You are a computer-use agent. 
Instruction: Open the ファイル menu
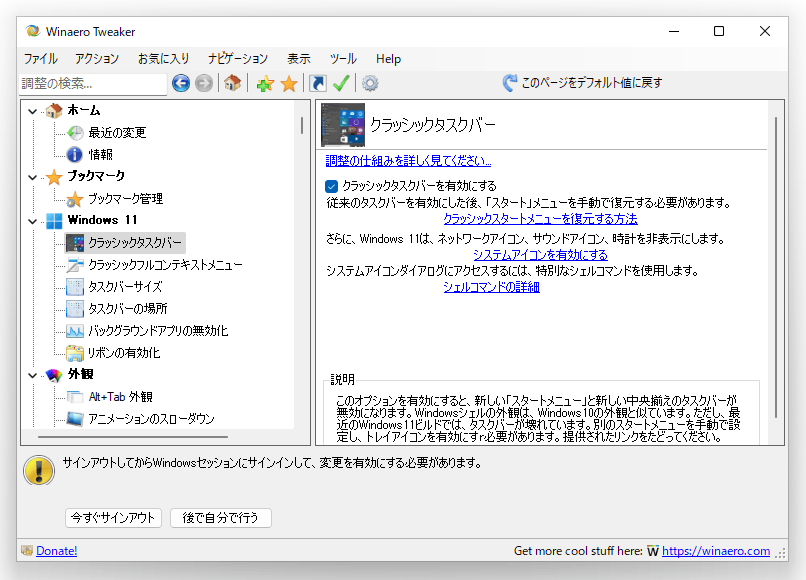point(41,59)
